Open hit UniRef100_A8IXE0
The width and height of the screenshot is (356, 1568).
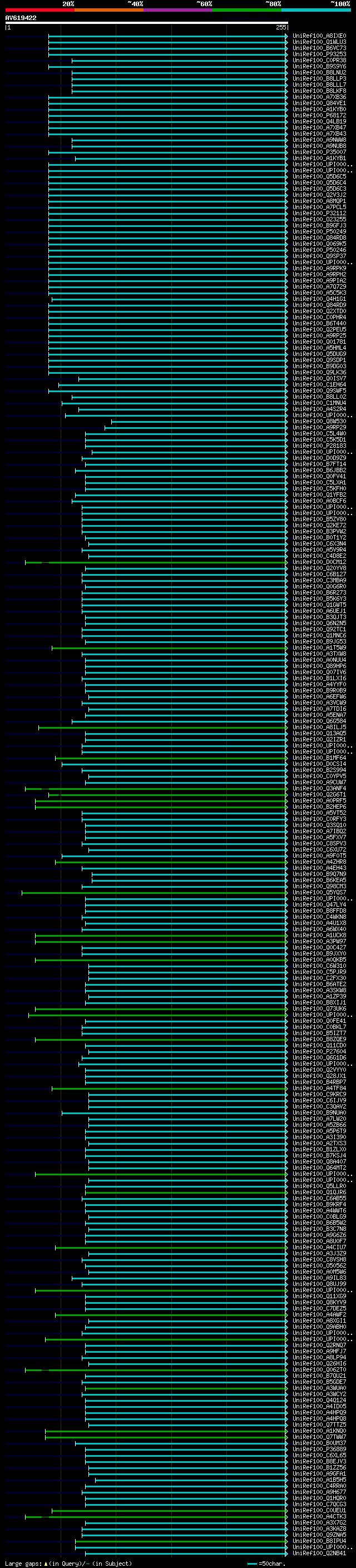(319, 36)
